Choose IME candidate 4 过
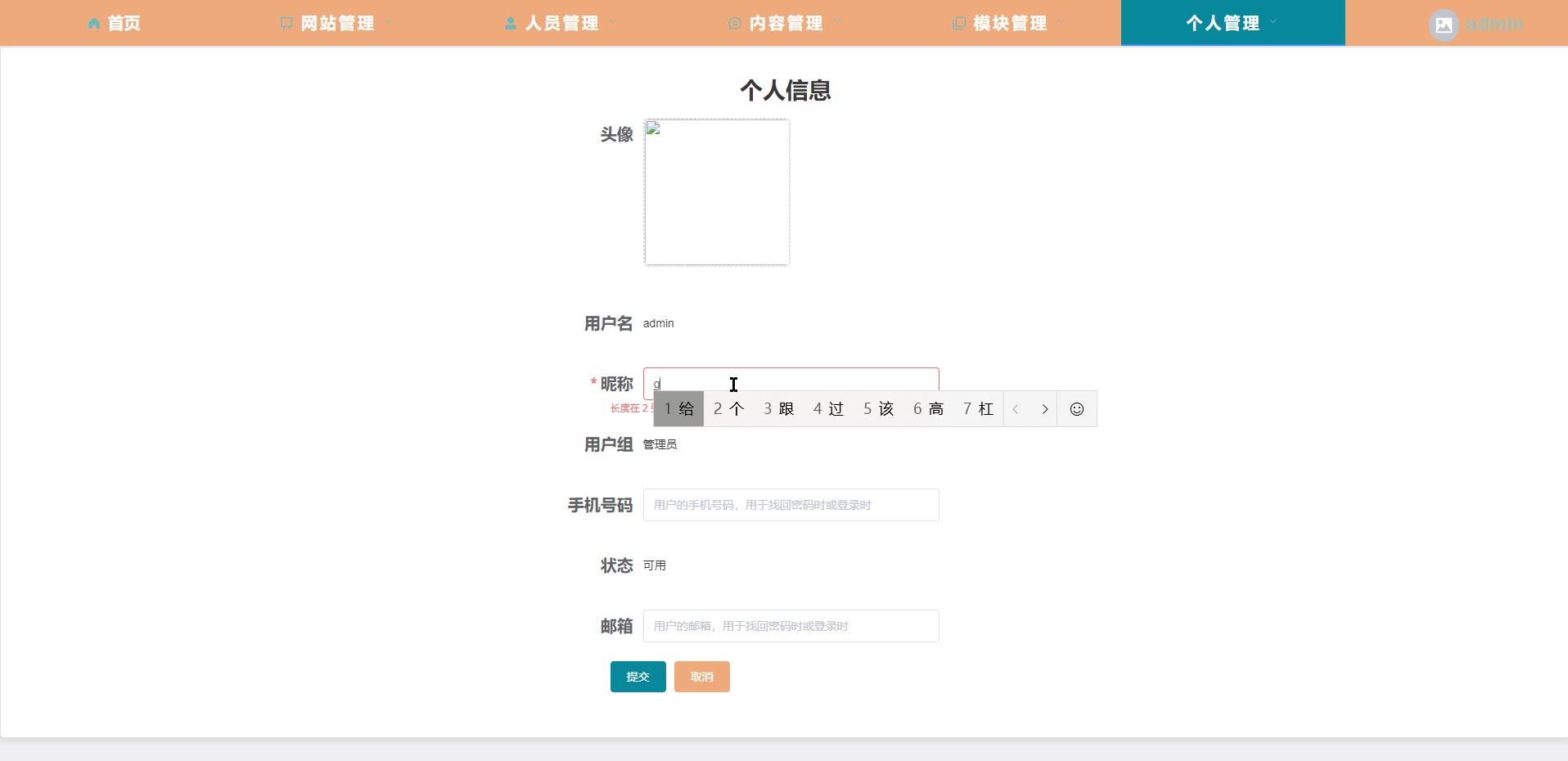 click(x=829, y=409)
